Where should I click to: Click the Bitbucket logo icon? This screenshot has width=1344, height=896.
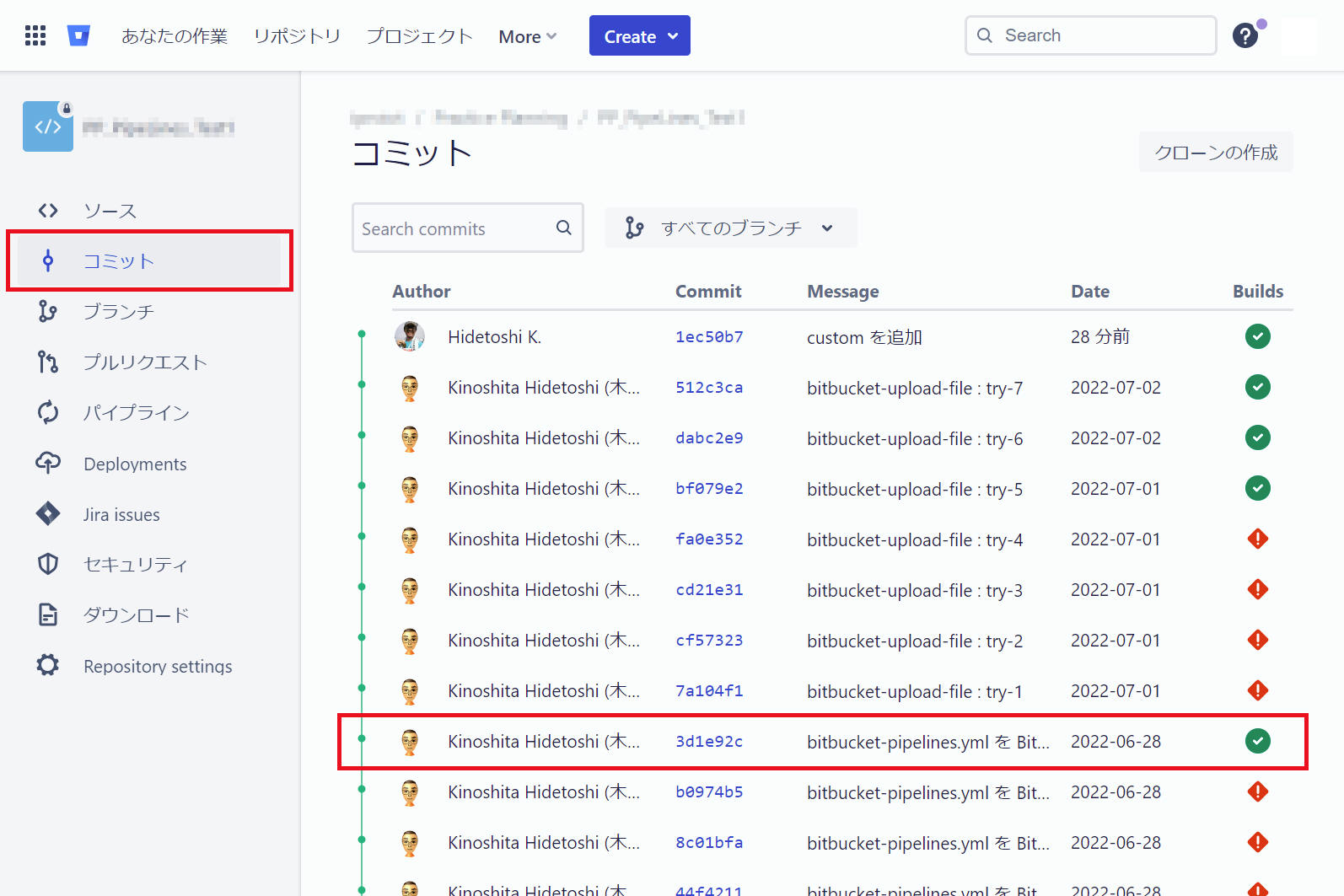point(78,35)
